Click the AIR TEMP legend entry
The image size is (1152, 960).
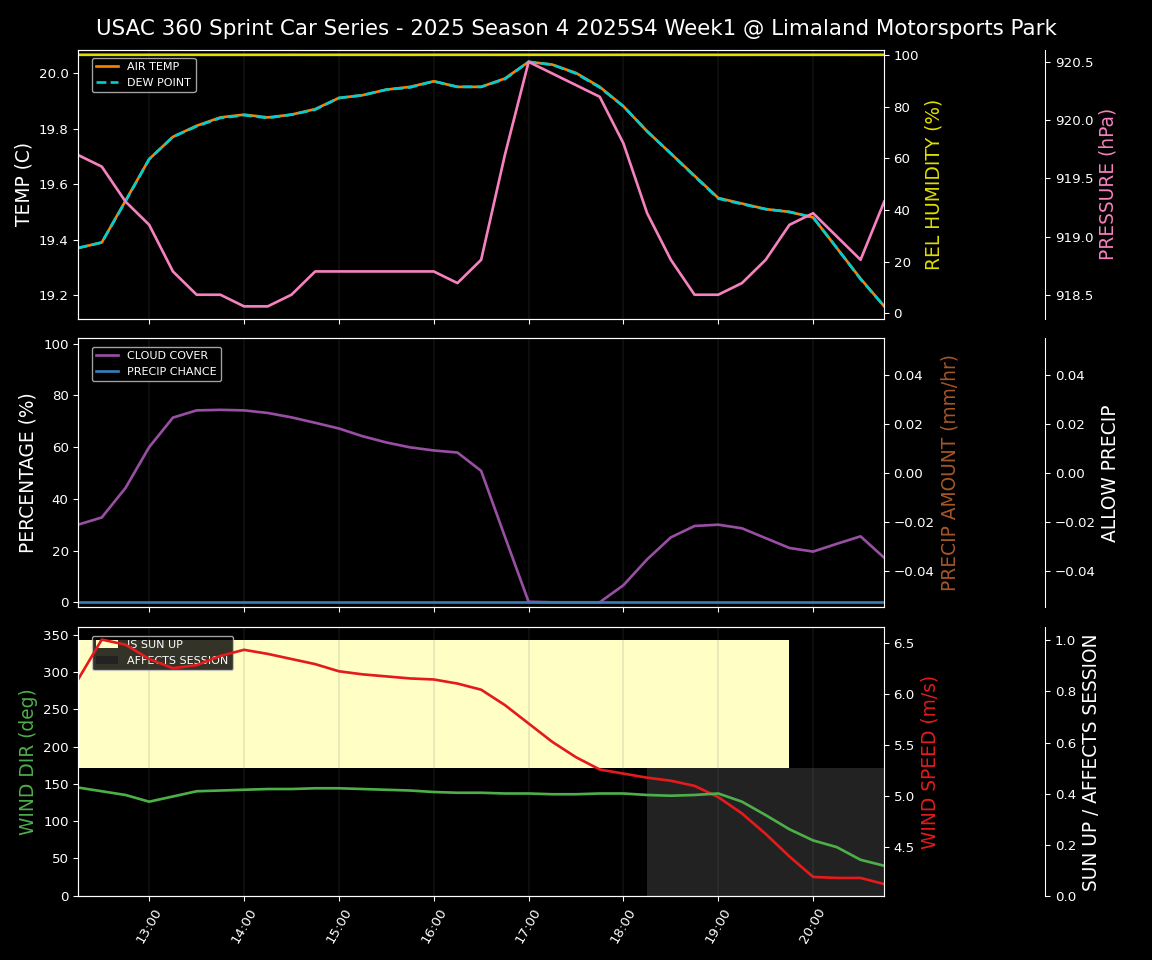[x=152, y=67]
